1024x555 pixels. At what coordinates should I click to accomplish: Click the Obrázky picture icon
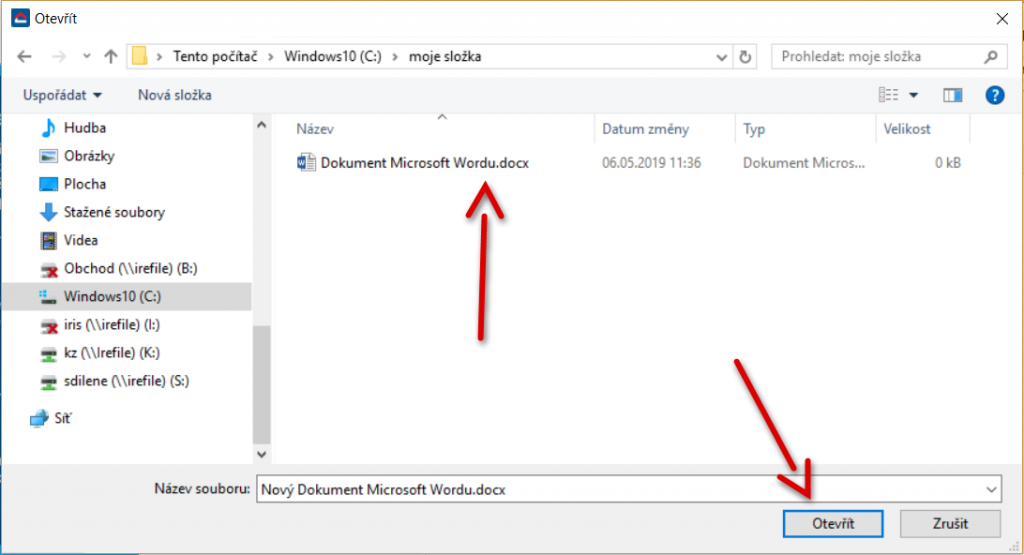[x=48, y=156]
